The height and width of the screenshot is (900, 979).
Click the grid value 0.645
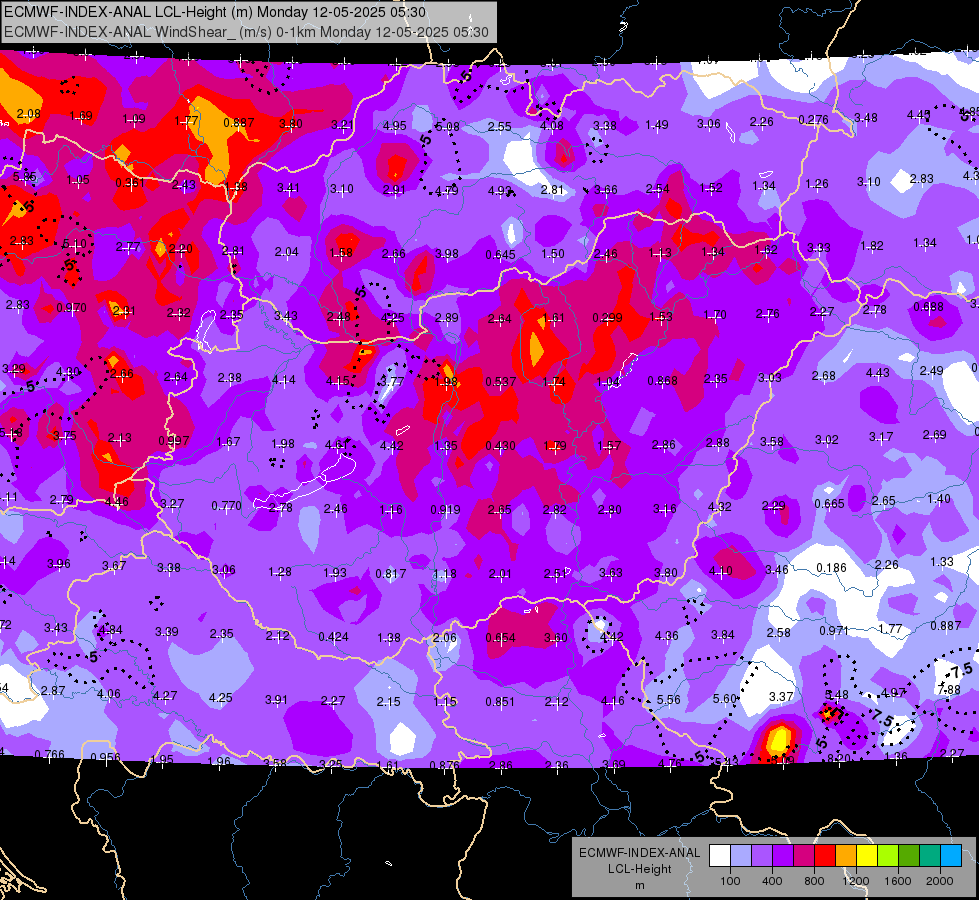click(501, 255)
